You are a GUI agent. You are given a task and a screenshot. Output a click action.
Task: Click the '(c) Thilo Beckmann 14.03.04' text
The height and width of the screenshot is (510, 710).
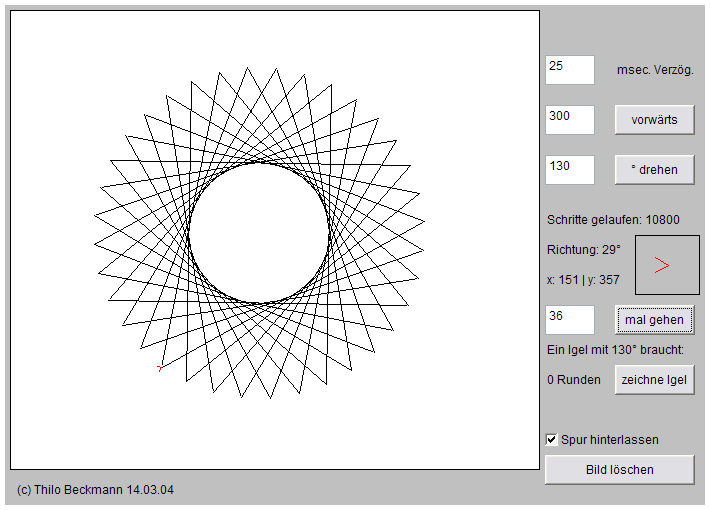point(95,490)
